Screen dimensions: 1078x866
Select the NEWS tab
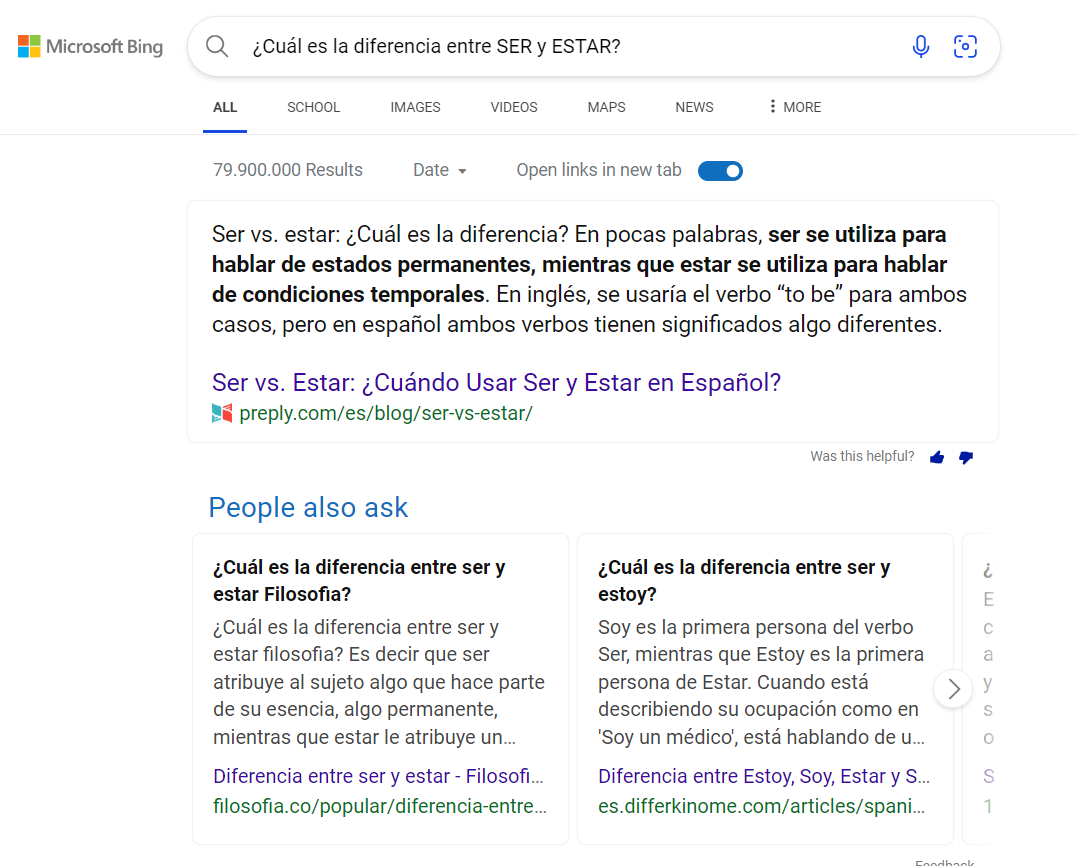694,107
